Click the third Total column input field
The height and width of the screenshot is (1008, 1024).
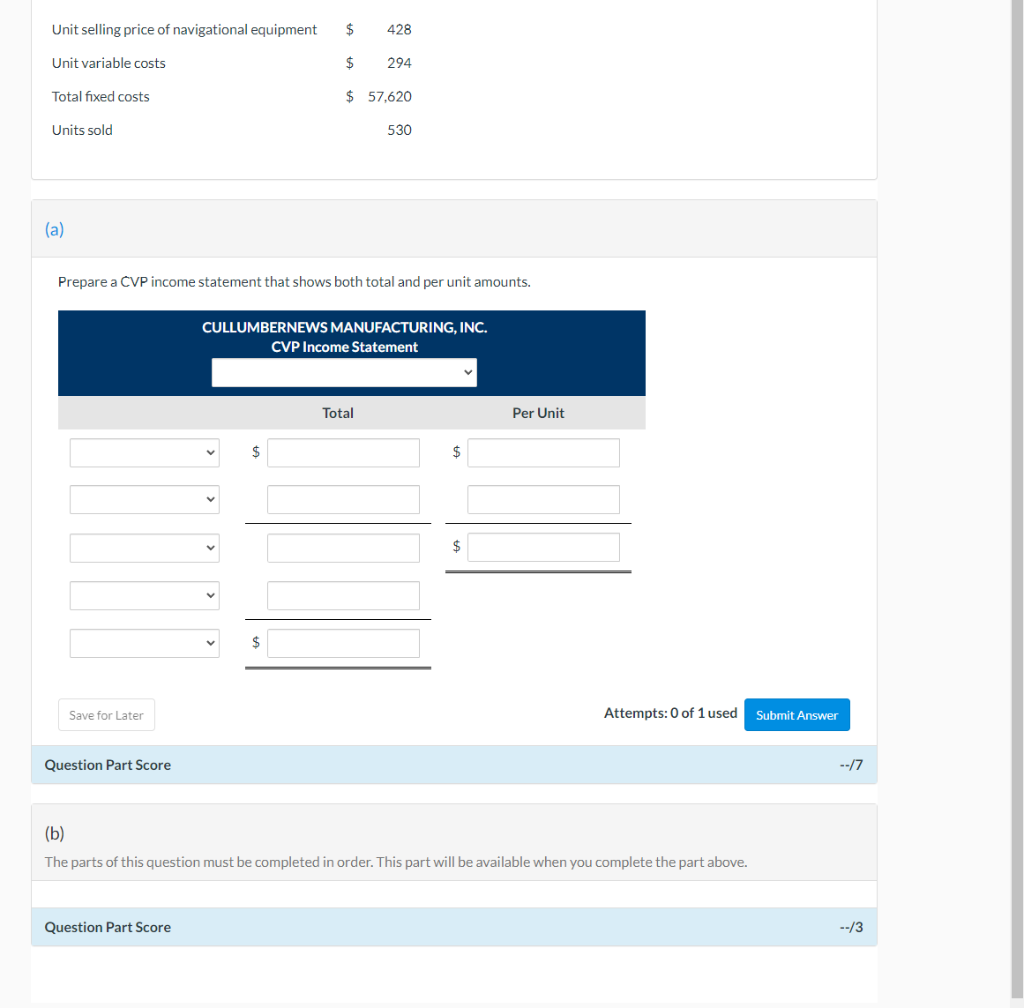click(343, 547)
